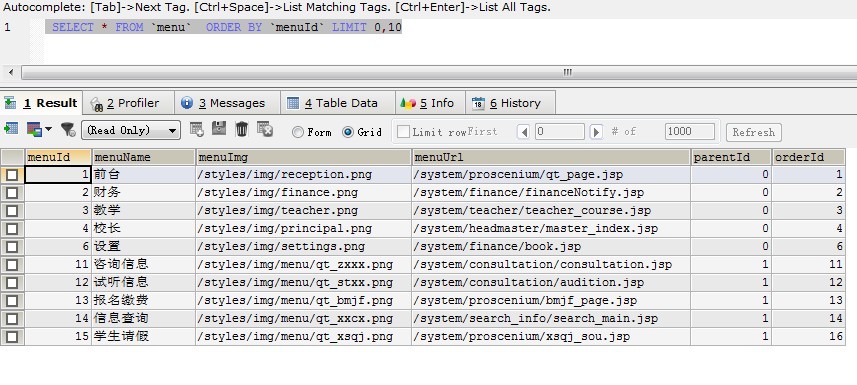The image size is (857, 385).
Task: Click the filter funnel icon
Action: 68,130
